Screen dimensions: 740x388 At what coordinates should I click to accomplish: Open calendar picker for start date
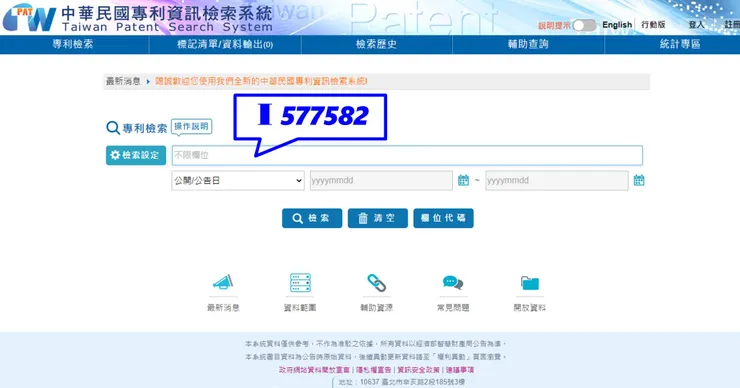(463, 180)
